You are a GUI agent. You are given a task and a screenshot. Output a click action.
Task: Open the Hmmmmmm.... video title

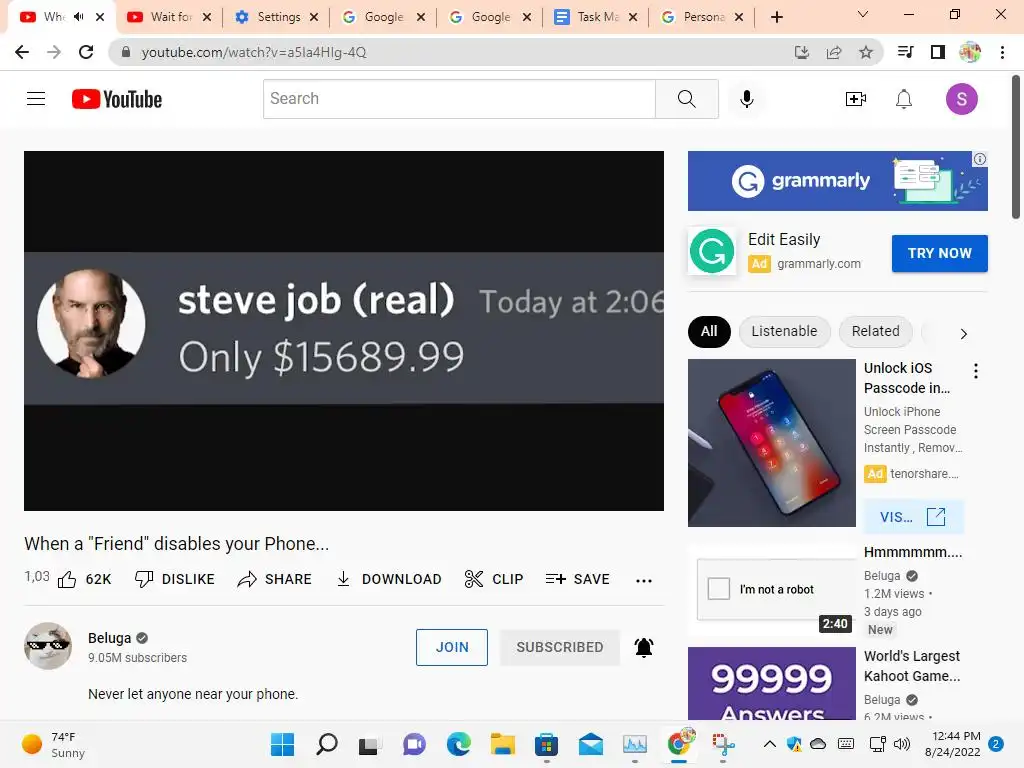(913, 552)
